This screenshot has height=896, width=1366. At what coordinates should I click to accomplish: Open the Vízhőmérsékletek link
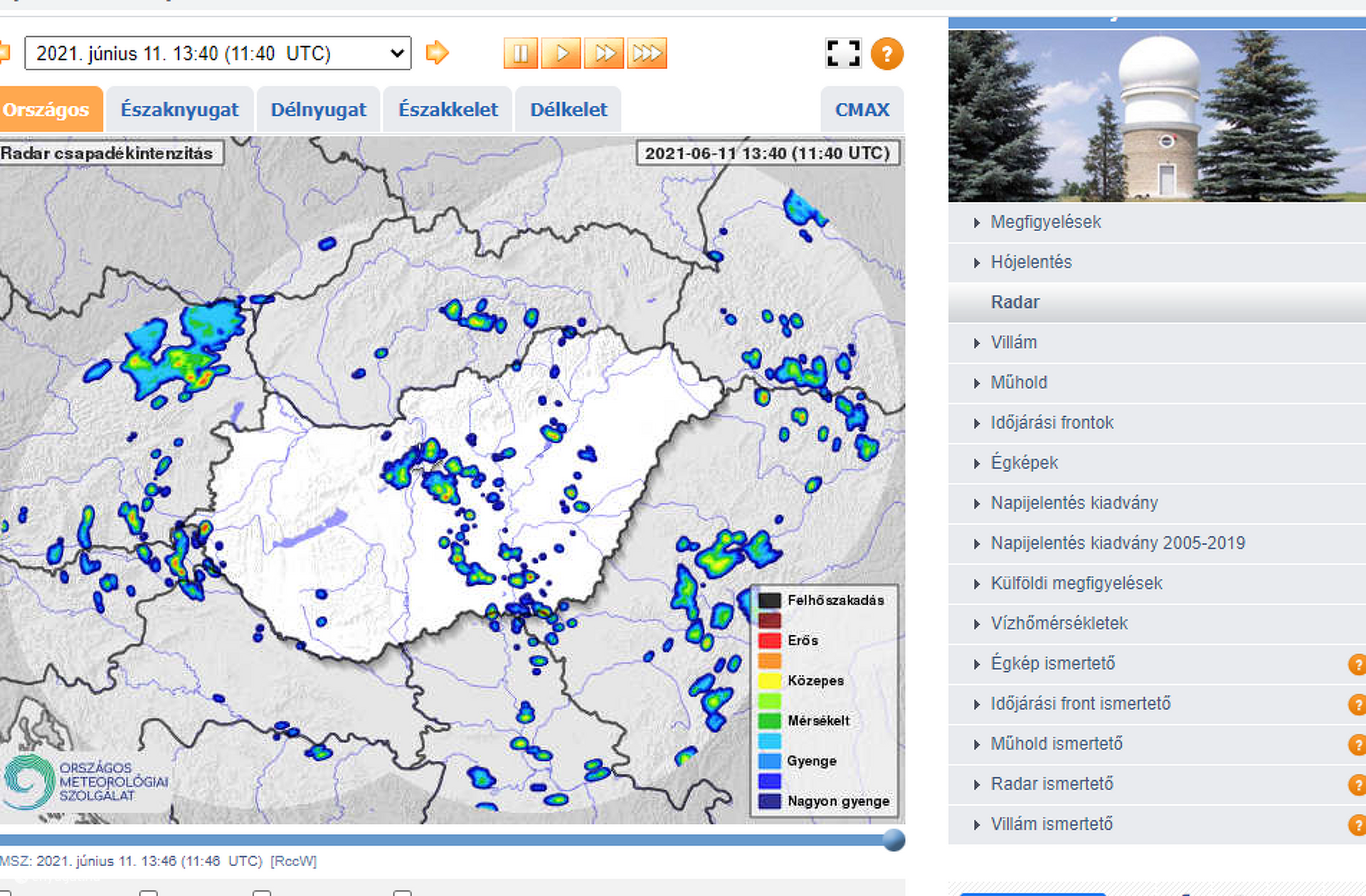1059,624
